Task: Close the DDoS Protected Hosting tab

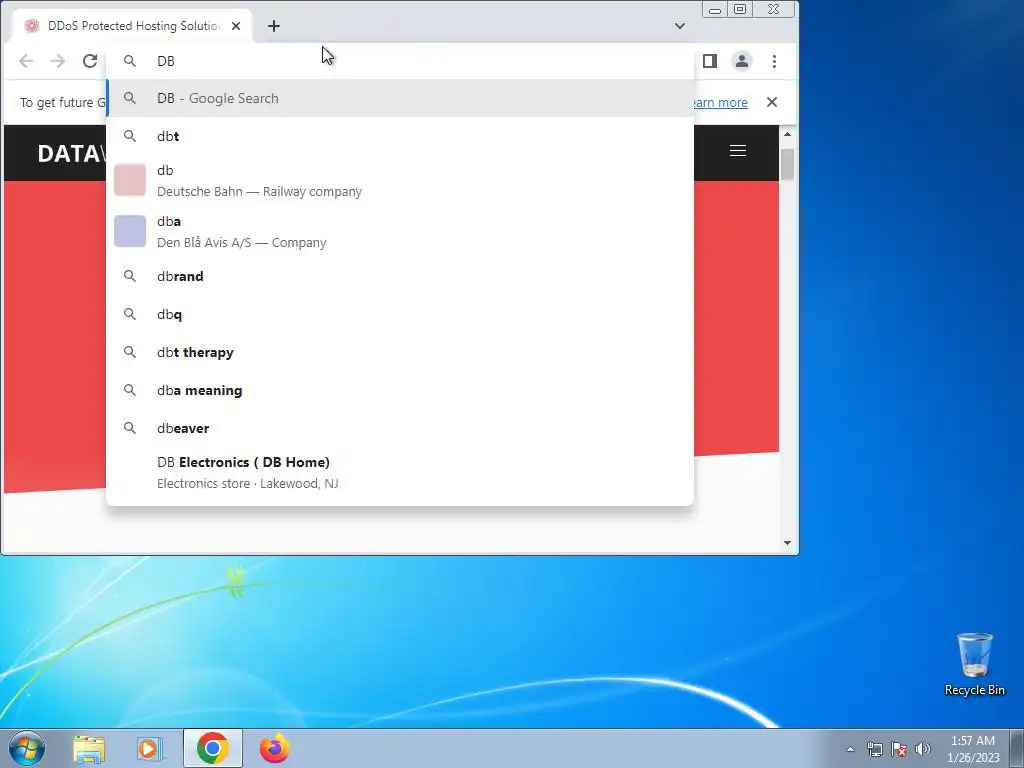Action: [236, 25]
